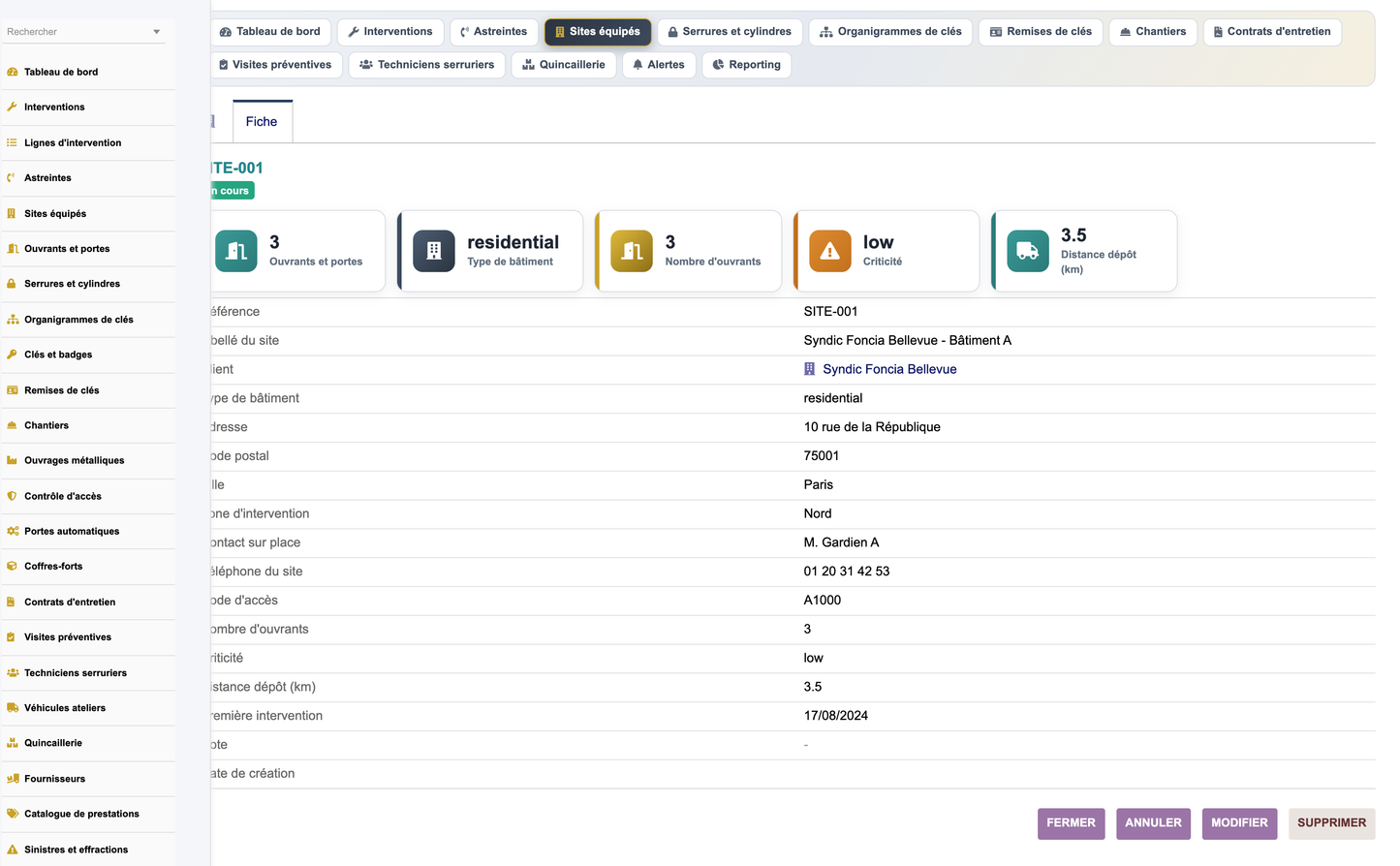The width and height of the screenshot is (1400, 866).
Task: Click address '10 rue de la République'
Action: point(872,427)
